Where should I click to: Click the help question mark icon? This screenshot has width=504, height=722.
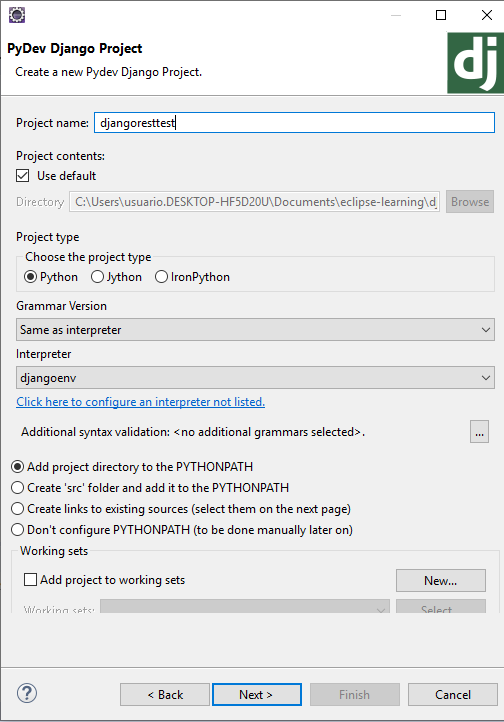[x=27, y=693]
